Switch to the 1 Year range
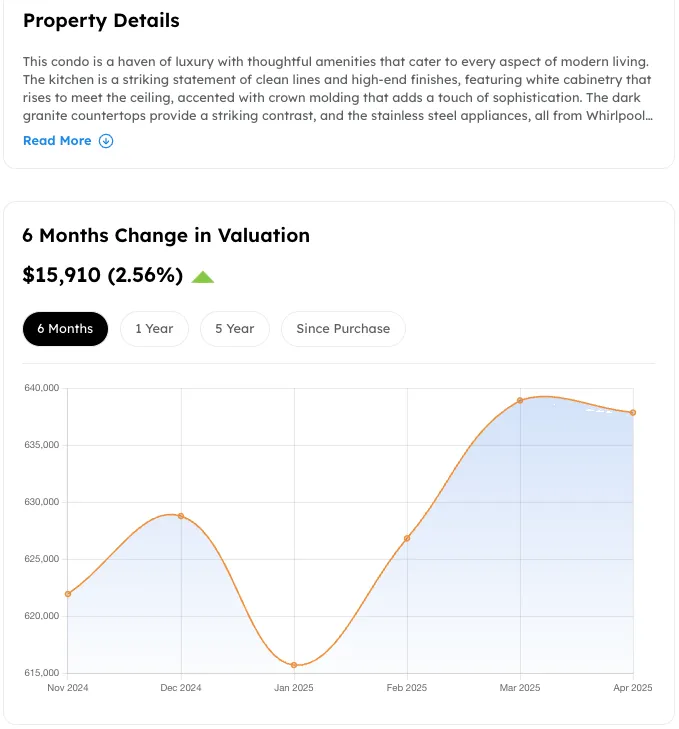Image resolution: width=679 pixels, height=729 pixels. click(154, 329)
